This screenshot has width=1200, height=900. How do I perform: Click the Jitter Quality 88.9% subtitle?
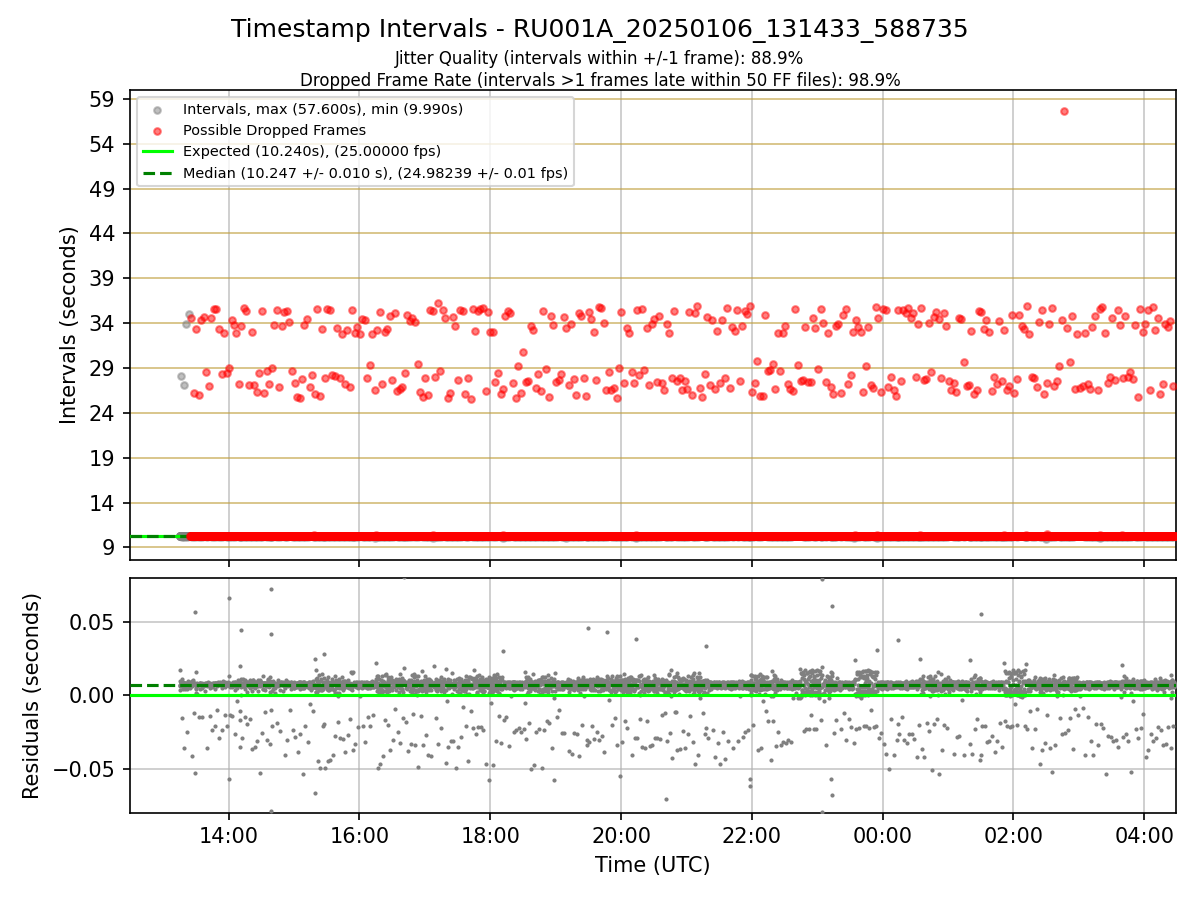tap(599, 58)
